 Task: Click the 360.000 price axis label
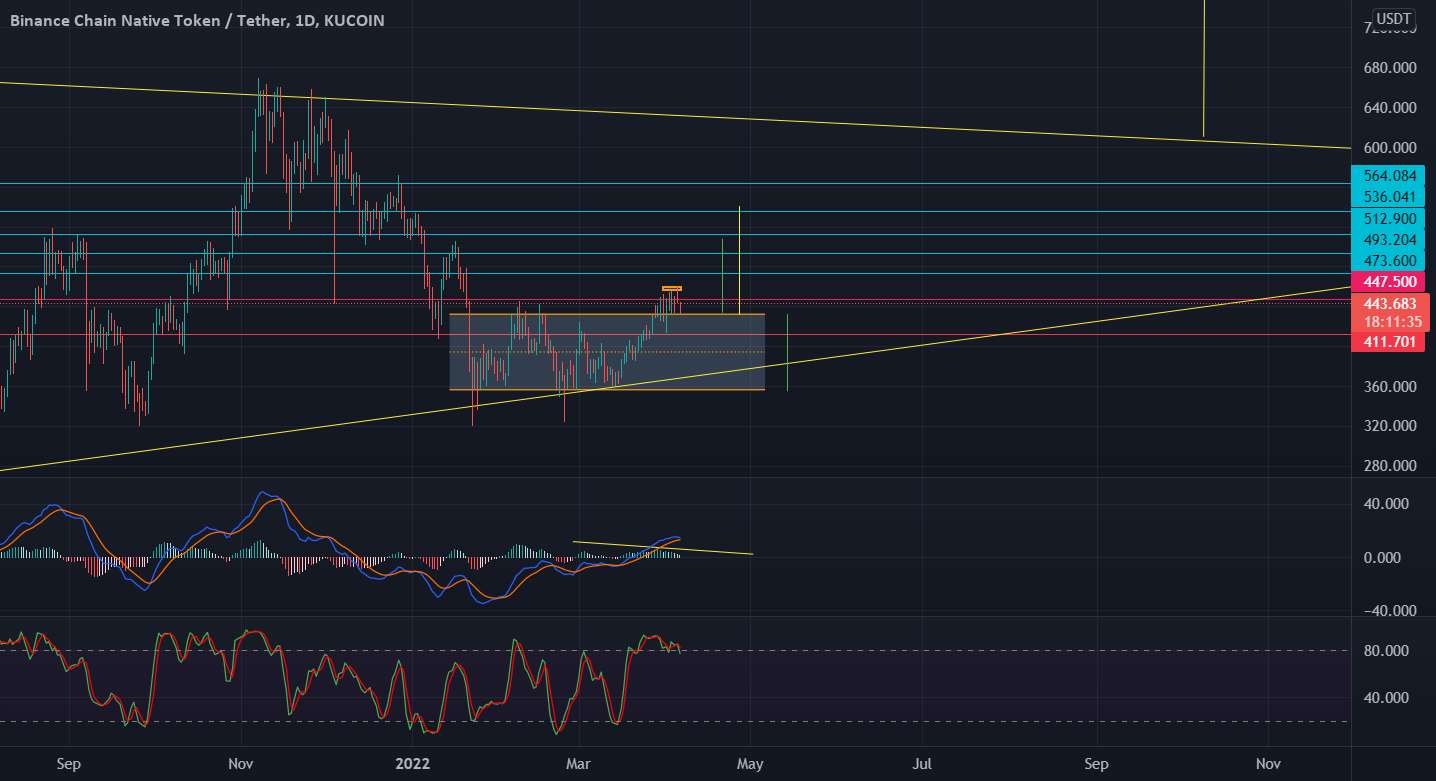[x=1390, y=387]
